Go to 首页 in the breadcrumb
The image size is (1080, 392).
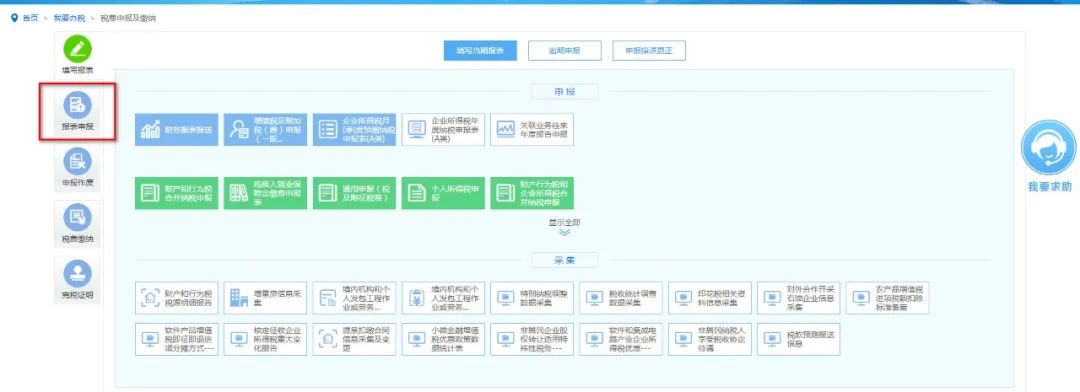click(30, 18)
